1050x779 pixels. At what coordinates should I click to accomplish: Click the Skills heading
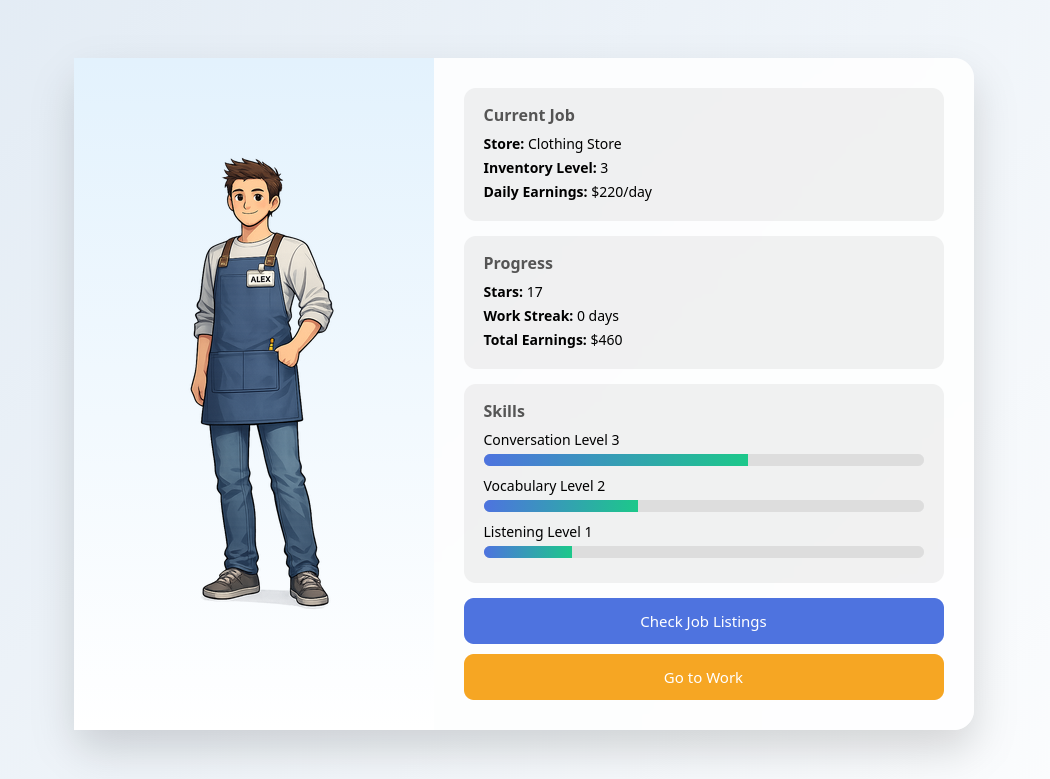click(504, 411)
